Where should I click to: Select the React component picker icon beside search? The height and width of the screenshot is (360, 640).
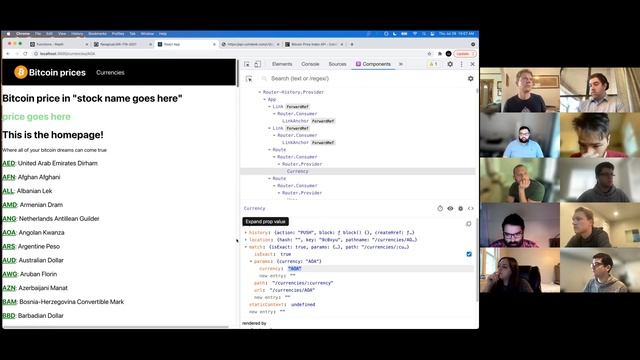click(x=249, y=78)
